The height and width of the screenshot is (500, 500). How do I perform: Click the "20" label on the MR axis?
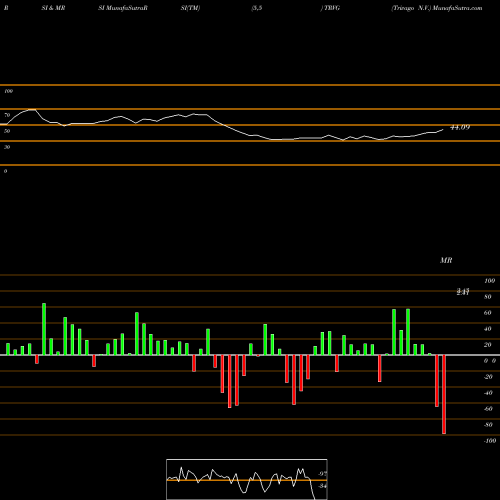point(488,345)
